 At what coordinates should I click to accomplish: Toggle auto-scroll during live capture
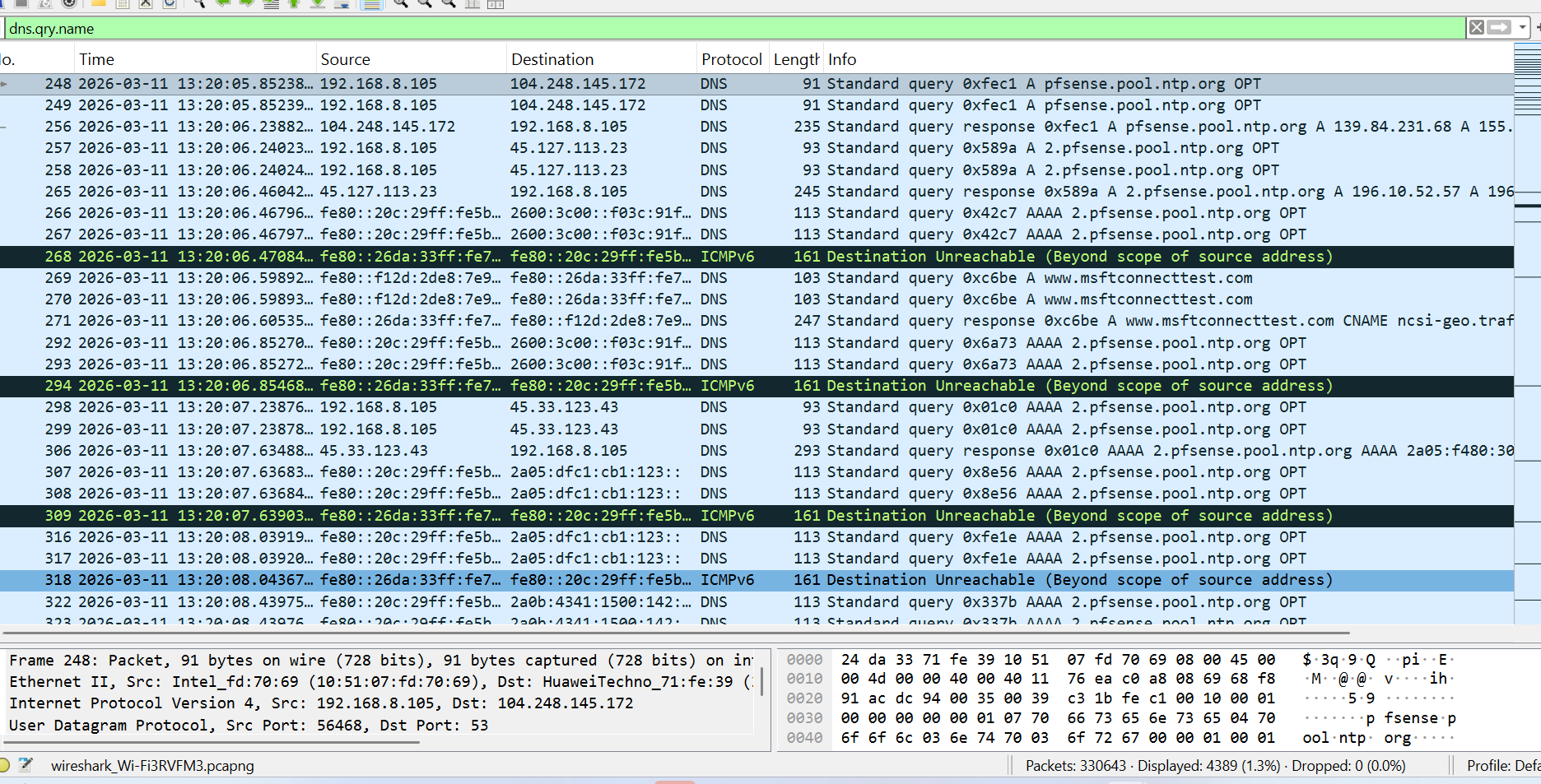coord(343,5)
